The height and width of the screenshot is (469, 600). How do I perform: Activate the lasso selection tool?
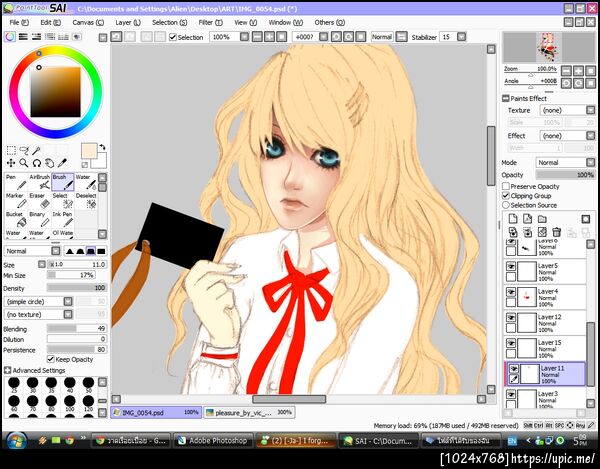(x=24, y=150)
